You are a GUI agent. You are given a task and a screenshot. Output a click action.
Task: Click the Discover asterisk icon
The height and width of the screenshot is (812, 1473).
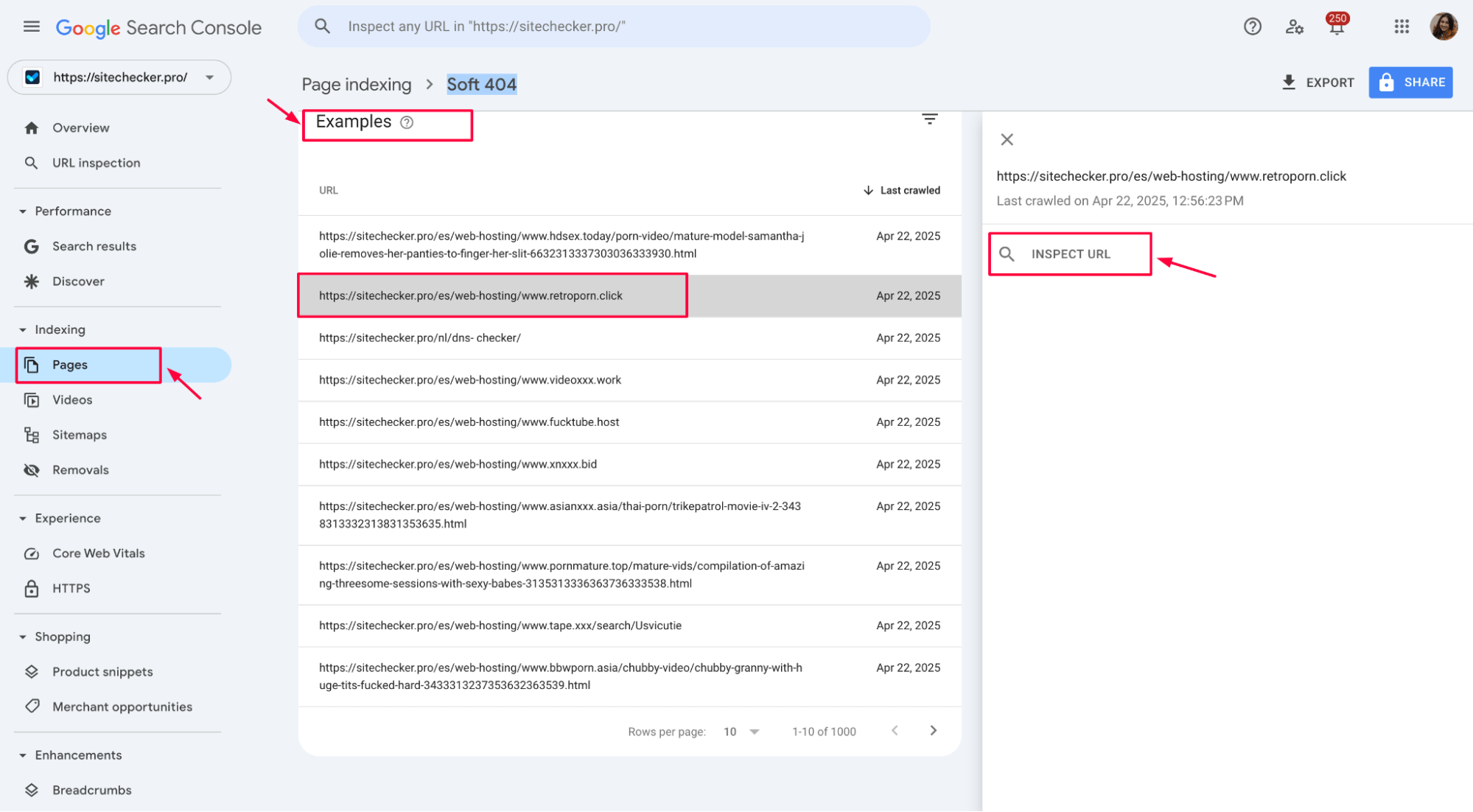click(x=31, y=281)
